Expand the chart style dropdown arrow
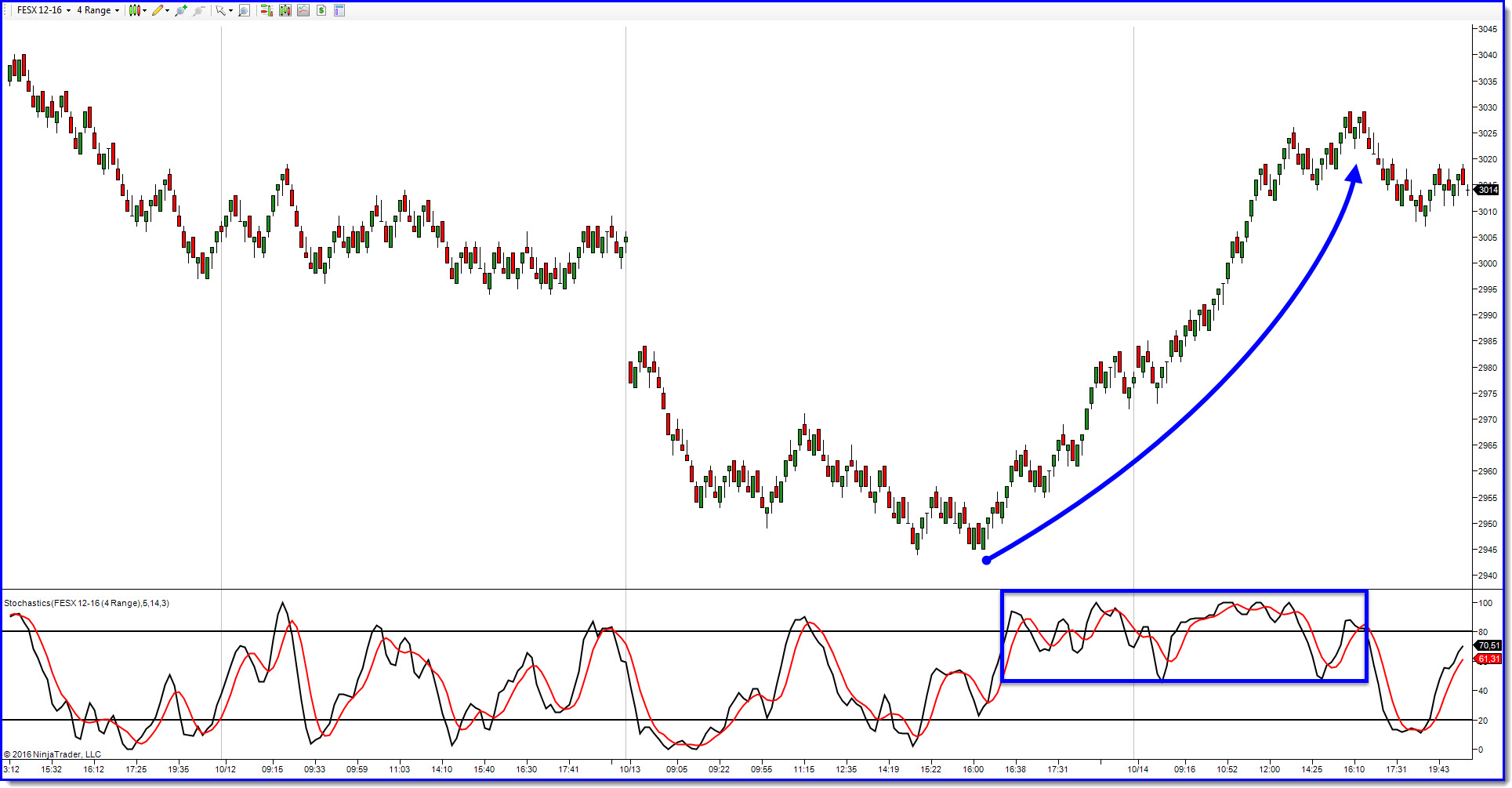The image size is (1512, 788). coord(144,10)
